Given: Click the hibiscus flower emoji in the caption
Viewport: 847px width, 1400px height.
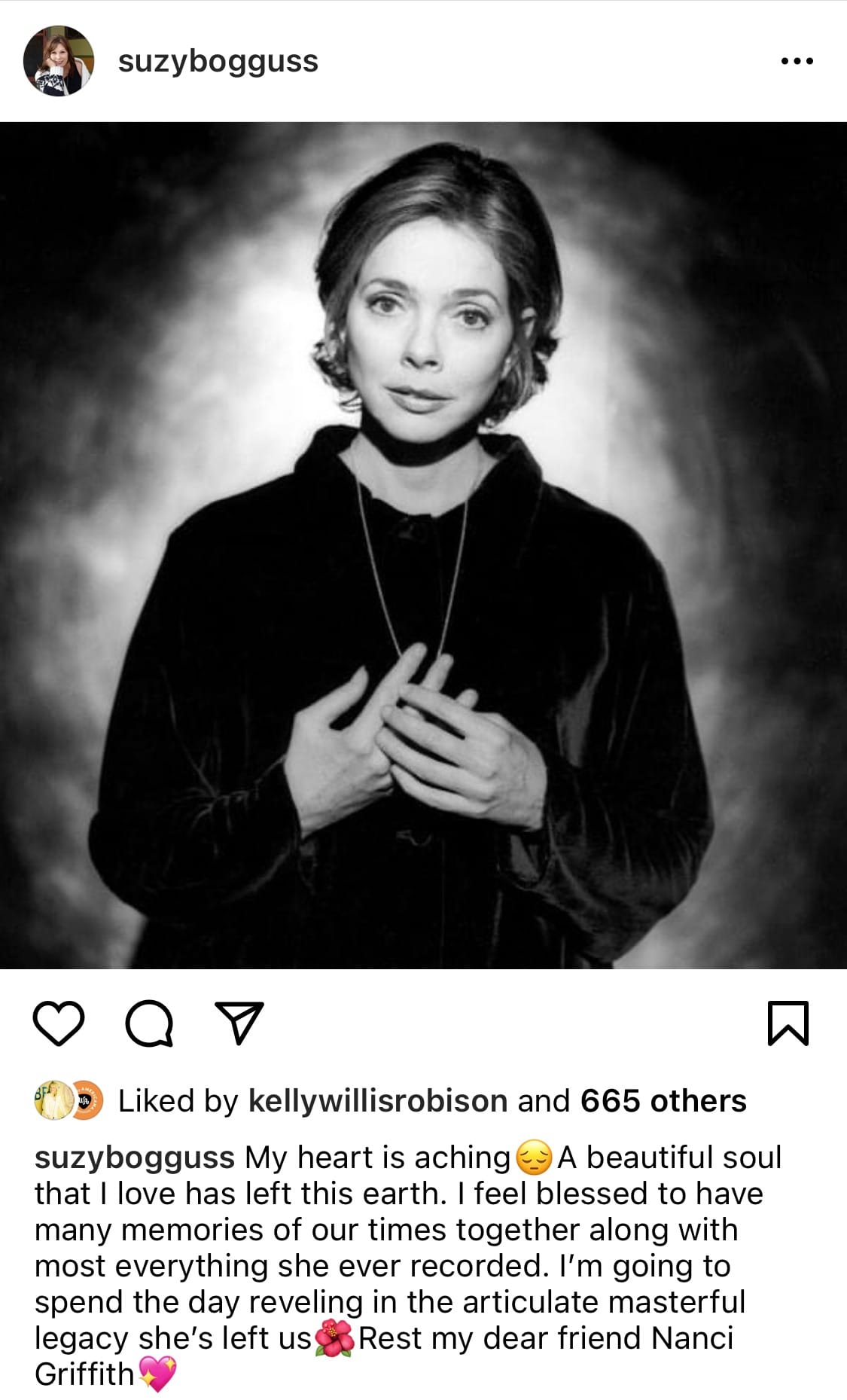Looking at the screenshot, I should [x=334, y=1338].
